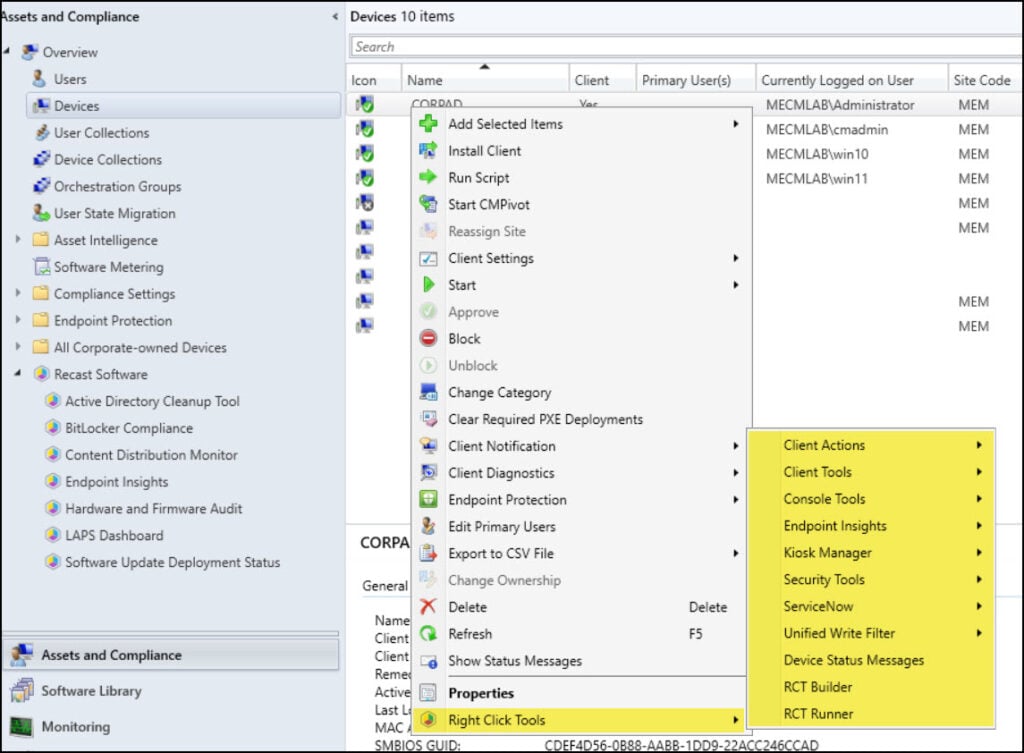Sort by the Site Code column header

985,80
